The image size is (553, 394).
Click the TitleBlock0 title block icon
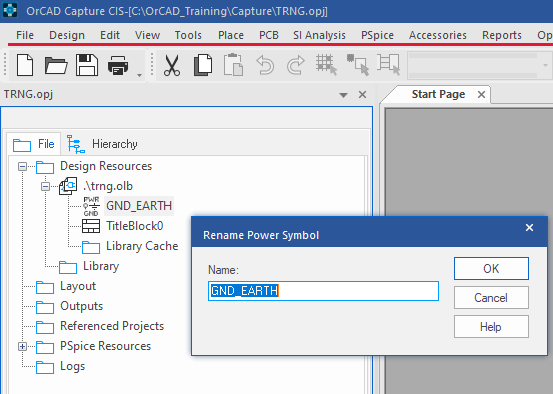tap(91, 226)
